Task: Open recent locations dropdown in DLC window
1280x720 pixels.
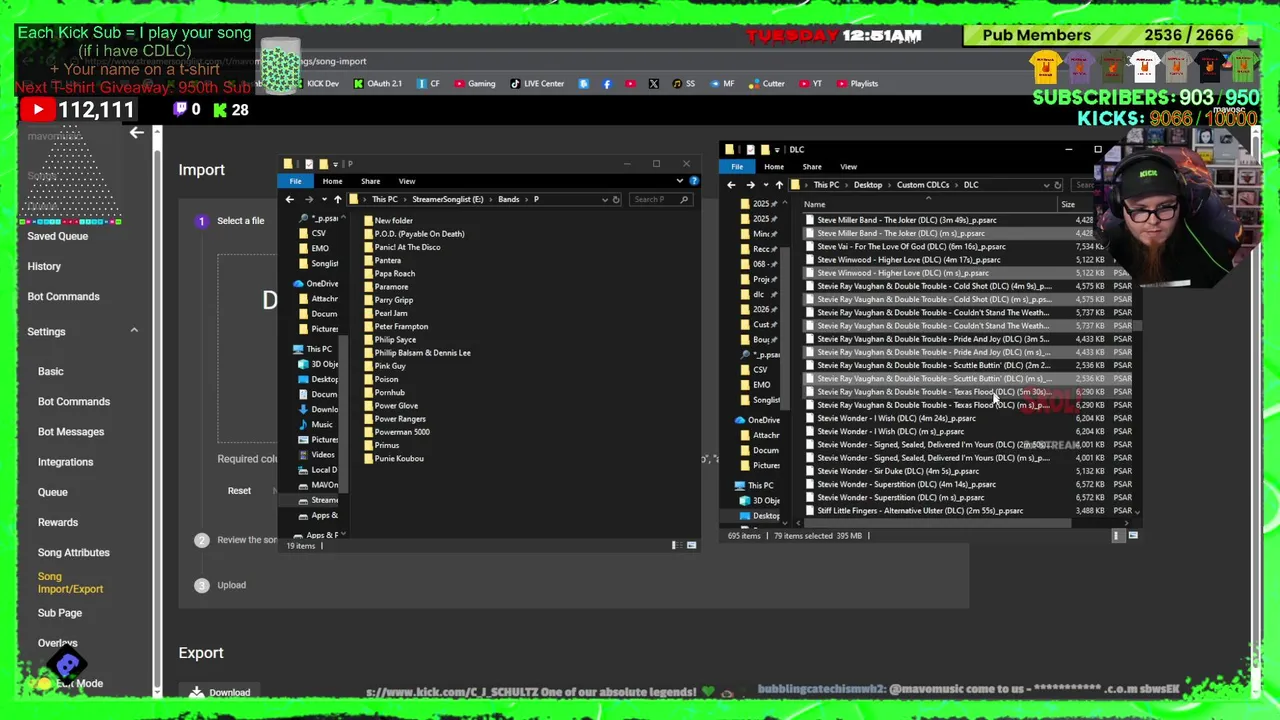Action: [765, 185]
